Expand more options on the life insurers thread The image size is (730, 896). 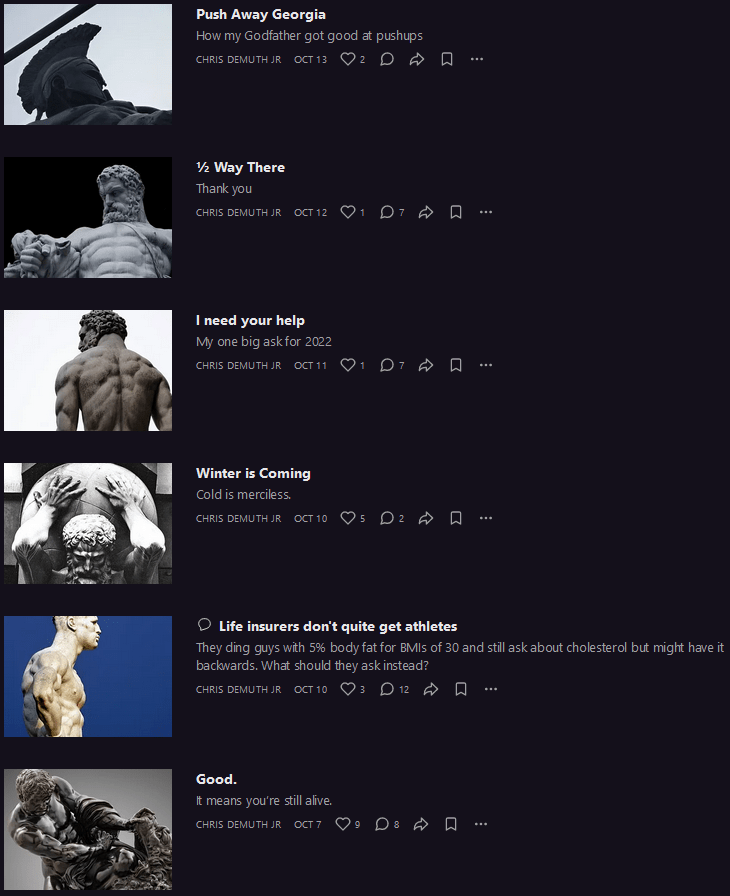[x=491, y=689]
